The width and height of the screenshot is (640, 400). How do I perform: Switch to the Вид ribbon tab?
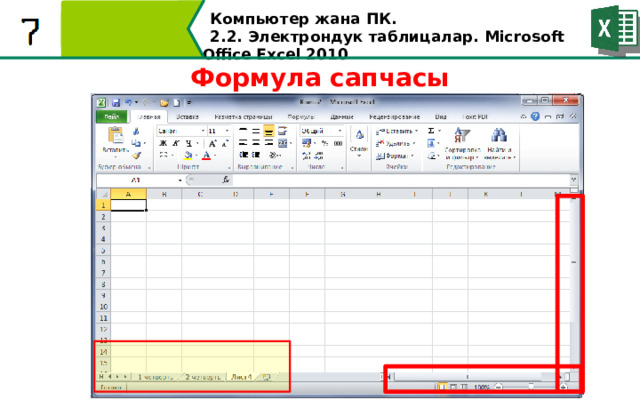(x=440, y=117)
